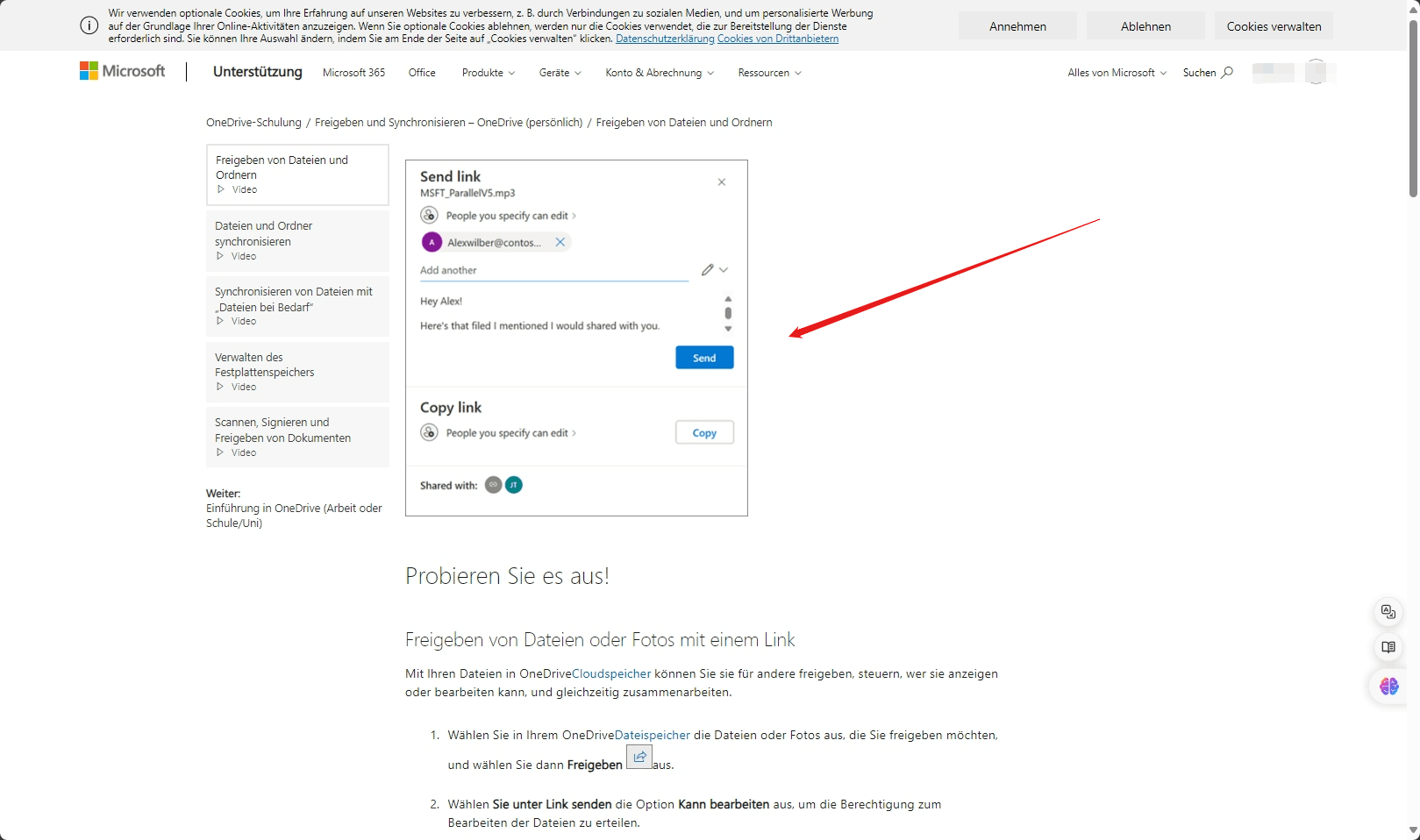Click the Suchen search label
1420x840 pixels.
pos(1199,73)
